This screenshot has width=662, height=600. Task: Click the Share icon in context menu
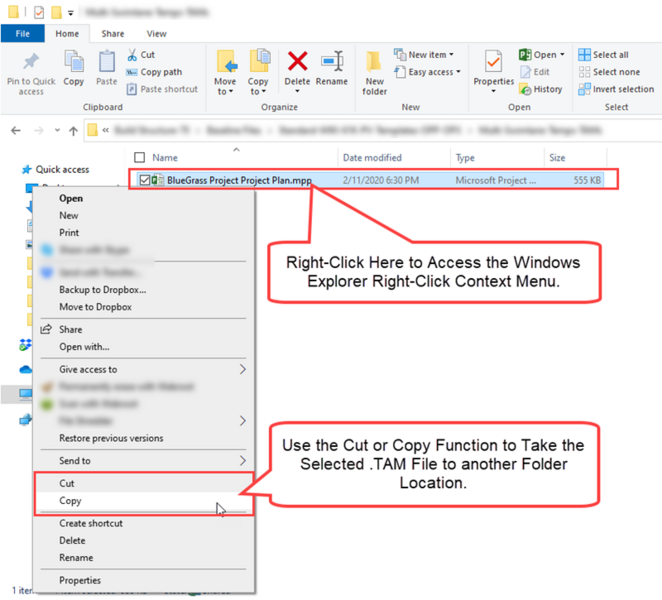click(46, 329)
